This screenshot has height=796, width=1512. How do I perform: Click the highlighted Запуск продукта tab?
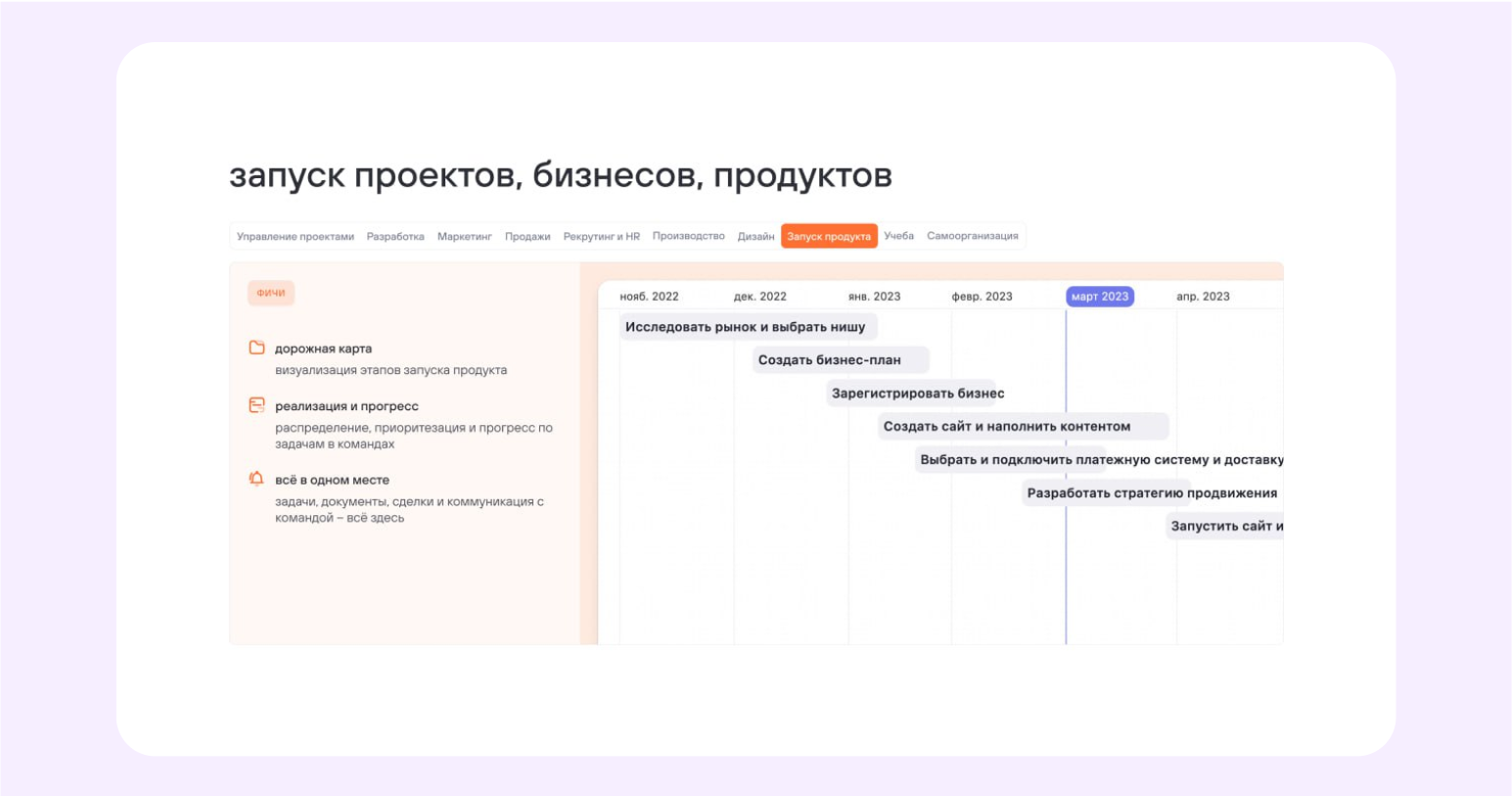coord(829,236)
